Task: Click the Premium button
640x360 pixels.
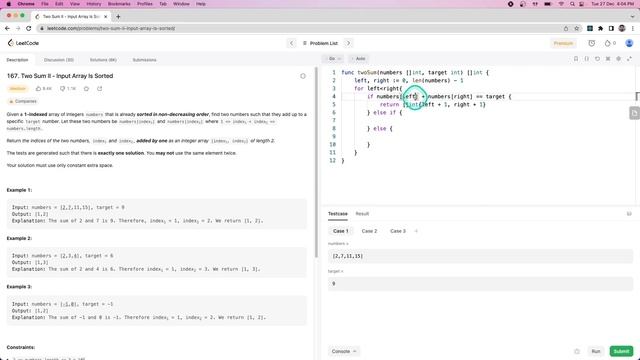Action: (x=563, y=43)
